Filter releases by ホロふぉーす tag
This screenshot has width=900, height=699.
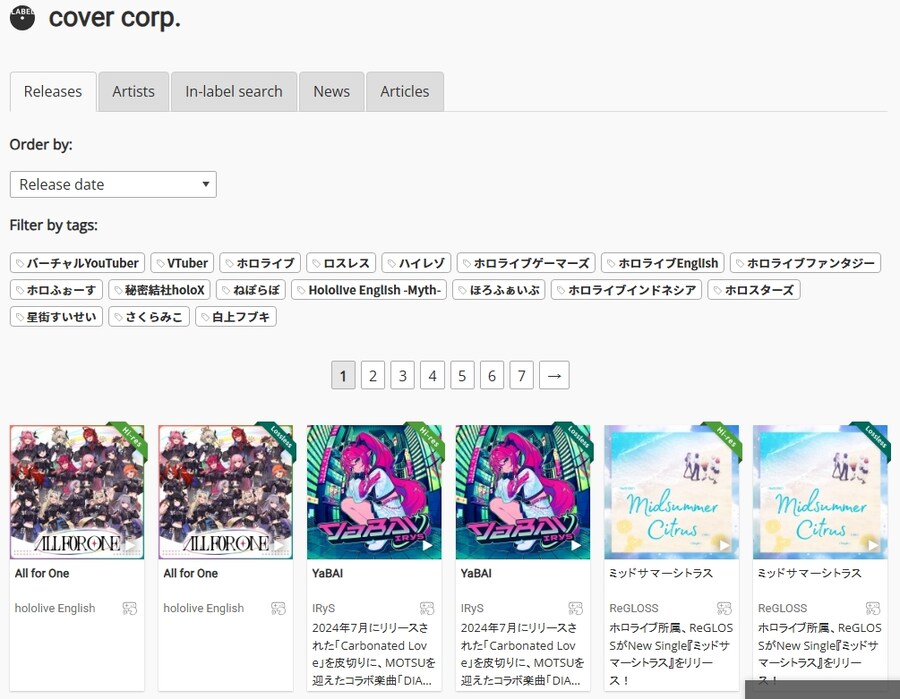pyautogui.click(x=56, y=290)
